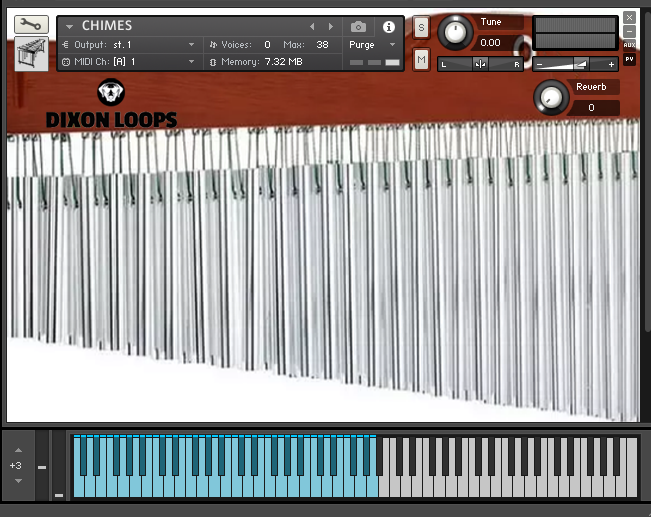Screen dimensions: 651x517
Task: Shift keyboard octave down with the down arrow
Action: pos(16,481)
